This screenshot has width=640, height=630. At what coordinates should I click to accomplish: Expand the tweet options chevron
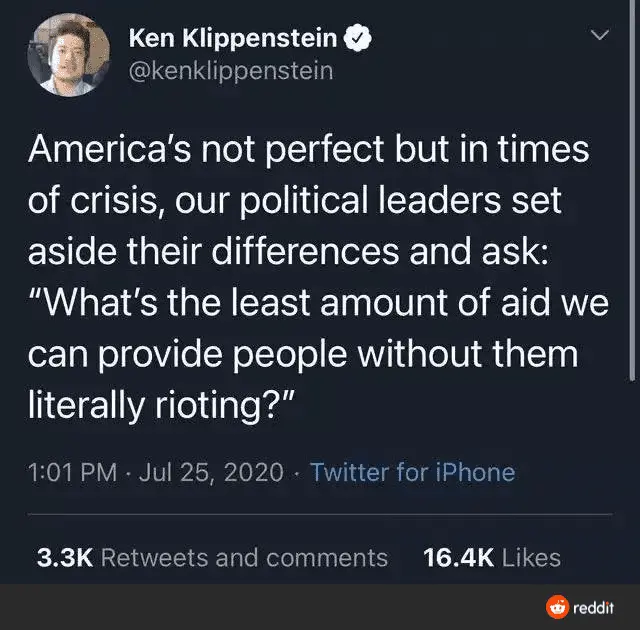coord(600,36)
